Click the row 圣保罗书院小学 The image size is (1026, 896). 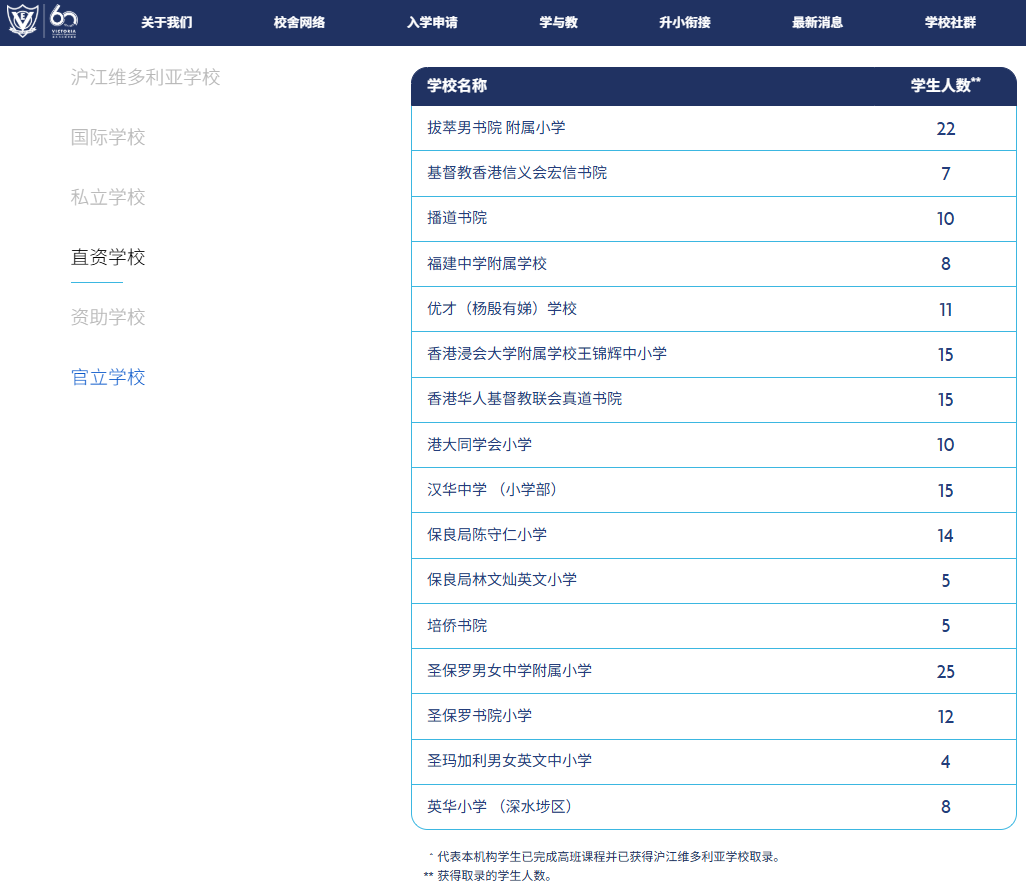714,716
